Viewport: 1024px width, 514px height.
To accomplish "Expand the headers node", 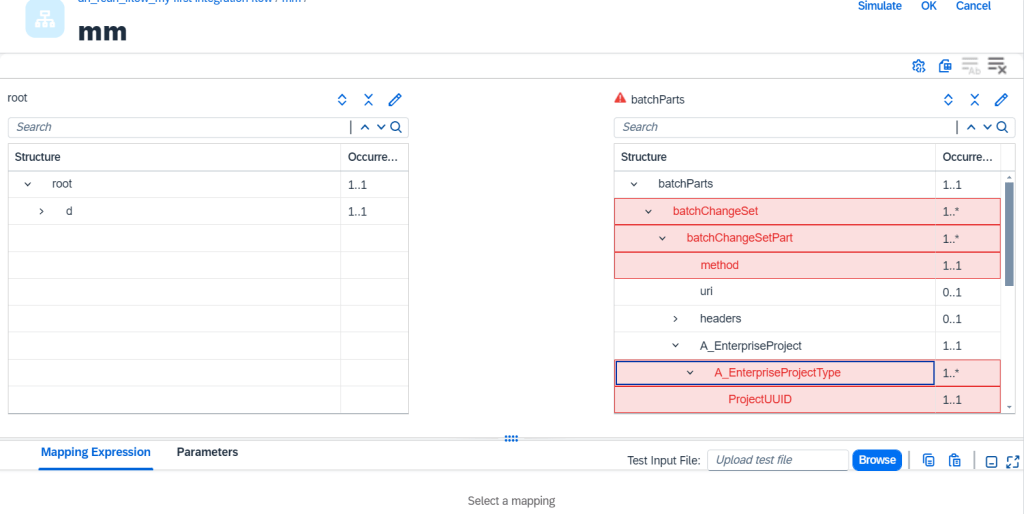I will point(675,319).
